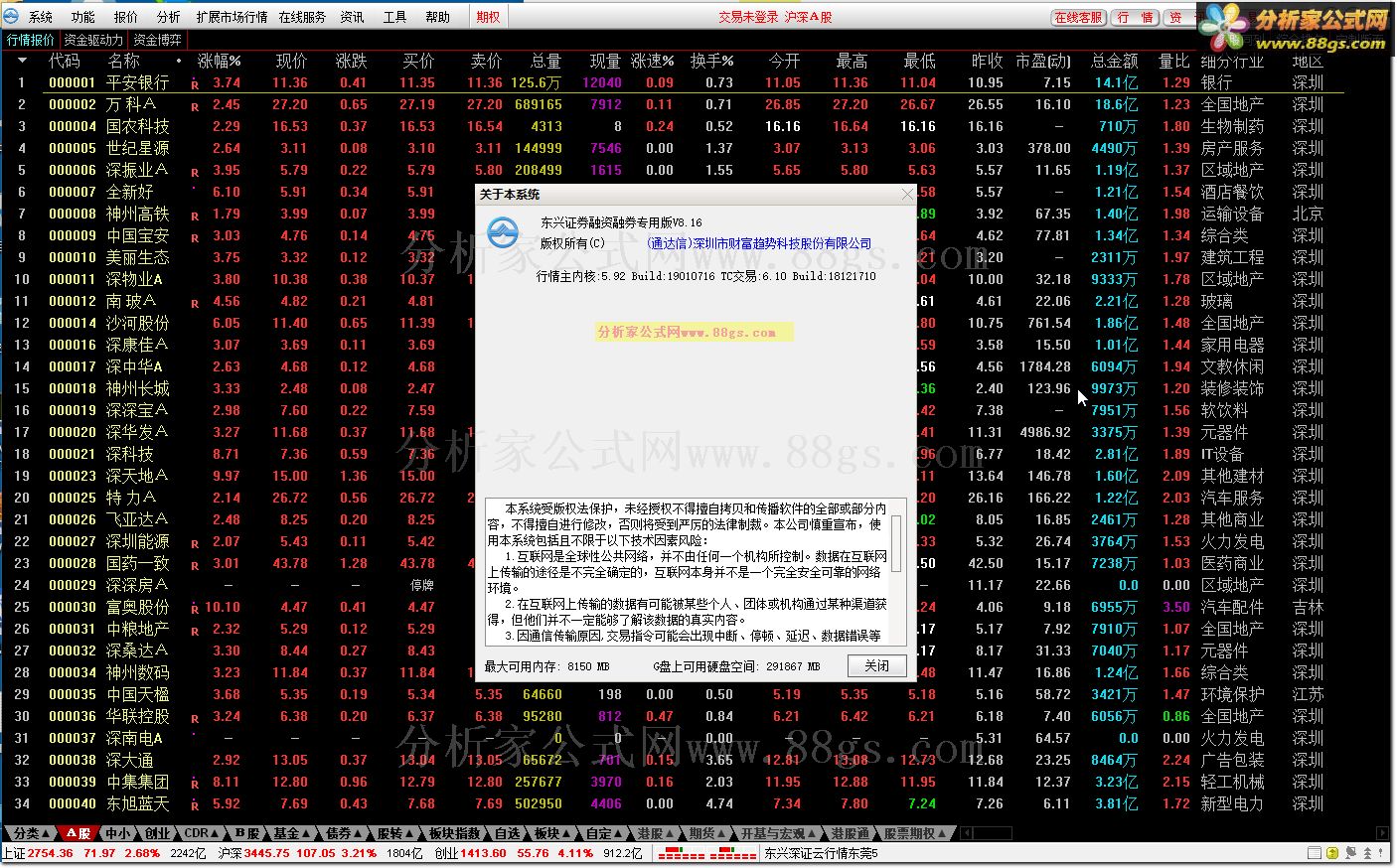Click the right scroll arrow at the bottom right
Viewport: 1397px width, 868px height.
coord(1382,833)
